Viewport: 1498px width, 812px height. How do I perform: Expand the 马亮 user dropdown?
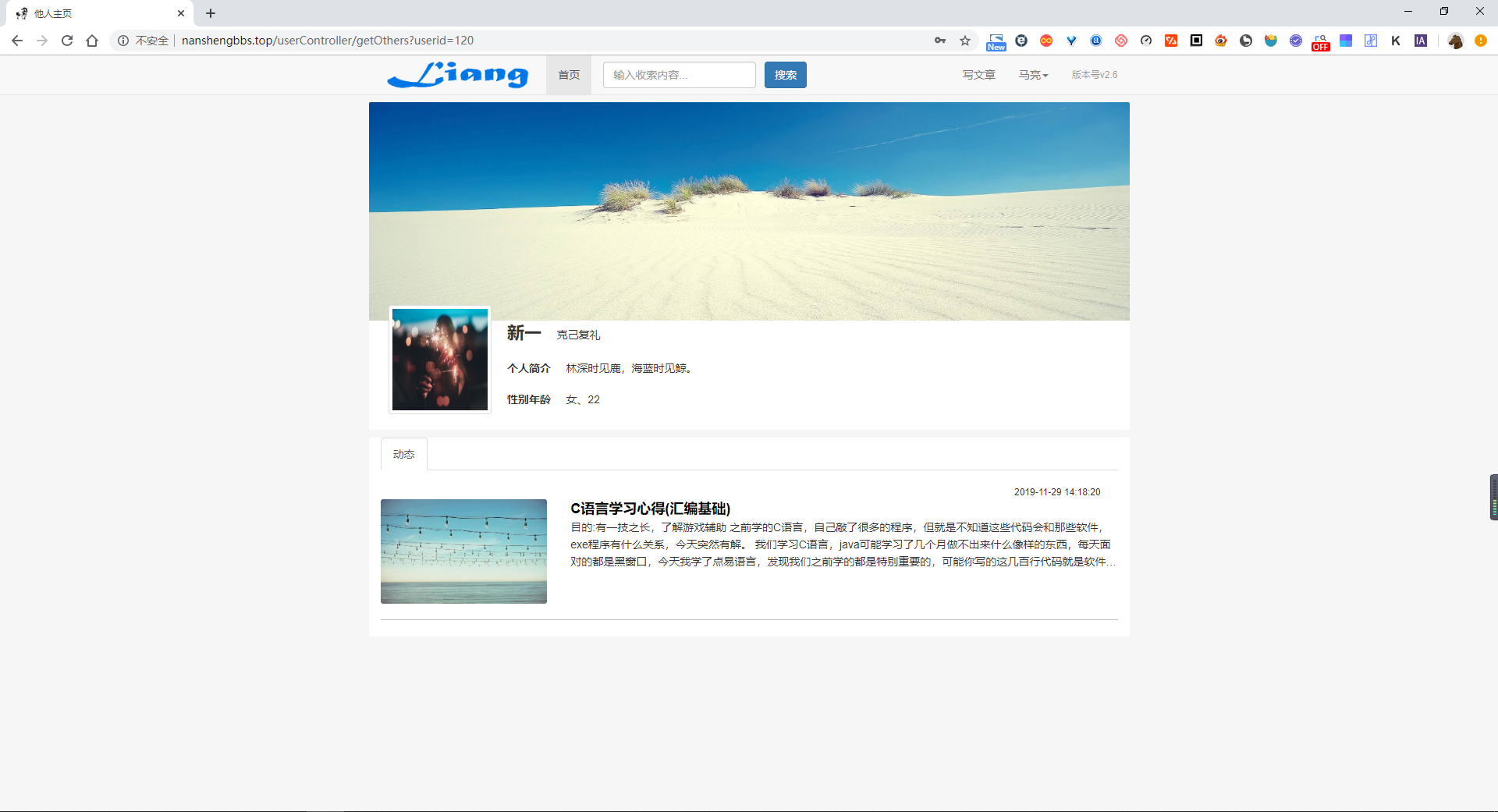1033,75
